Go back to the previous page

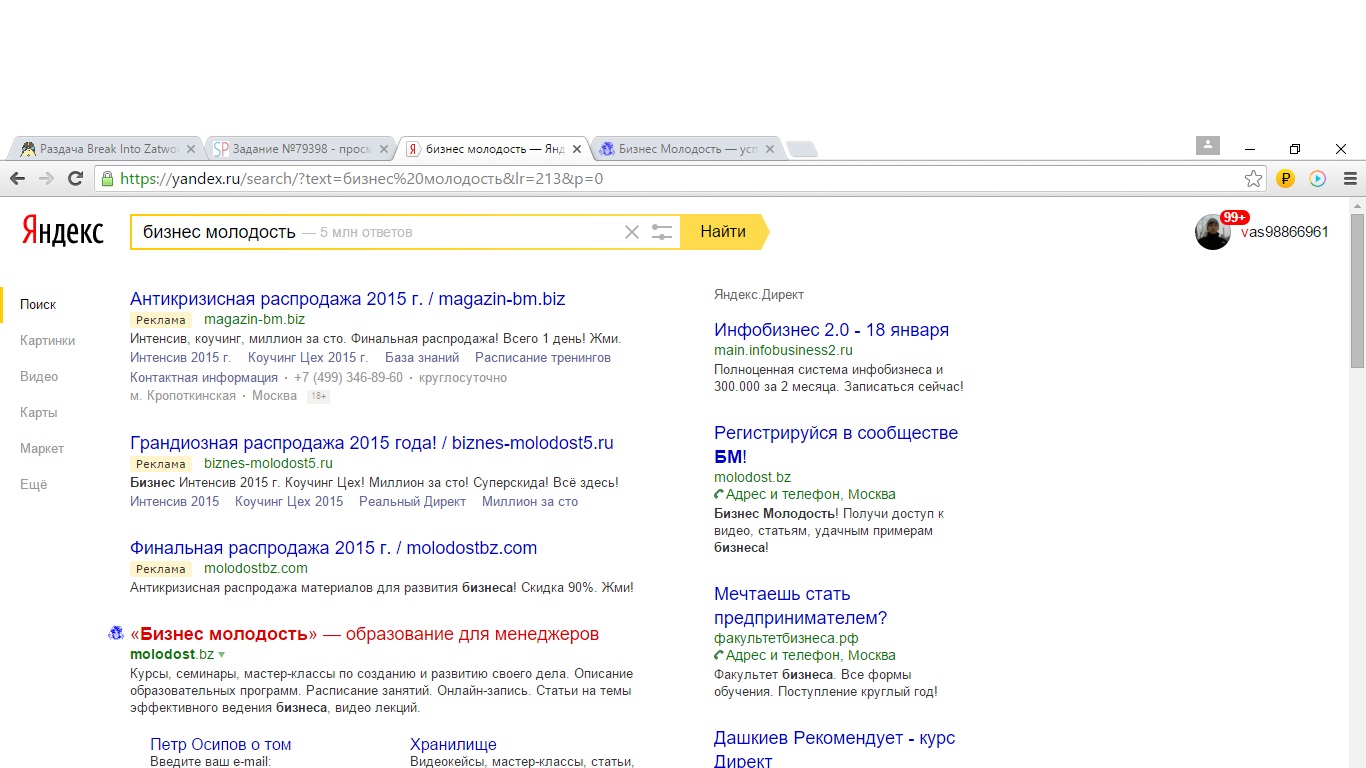coord(17,179)
